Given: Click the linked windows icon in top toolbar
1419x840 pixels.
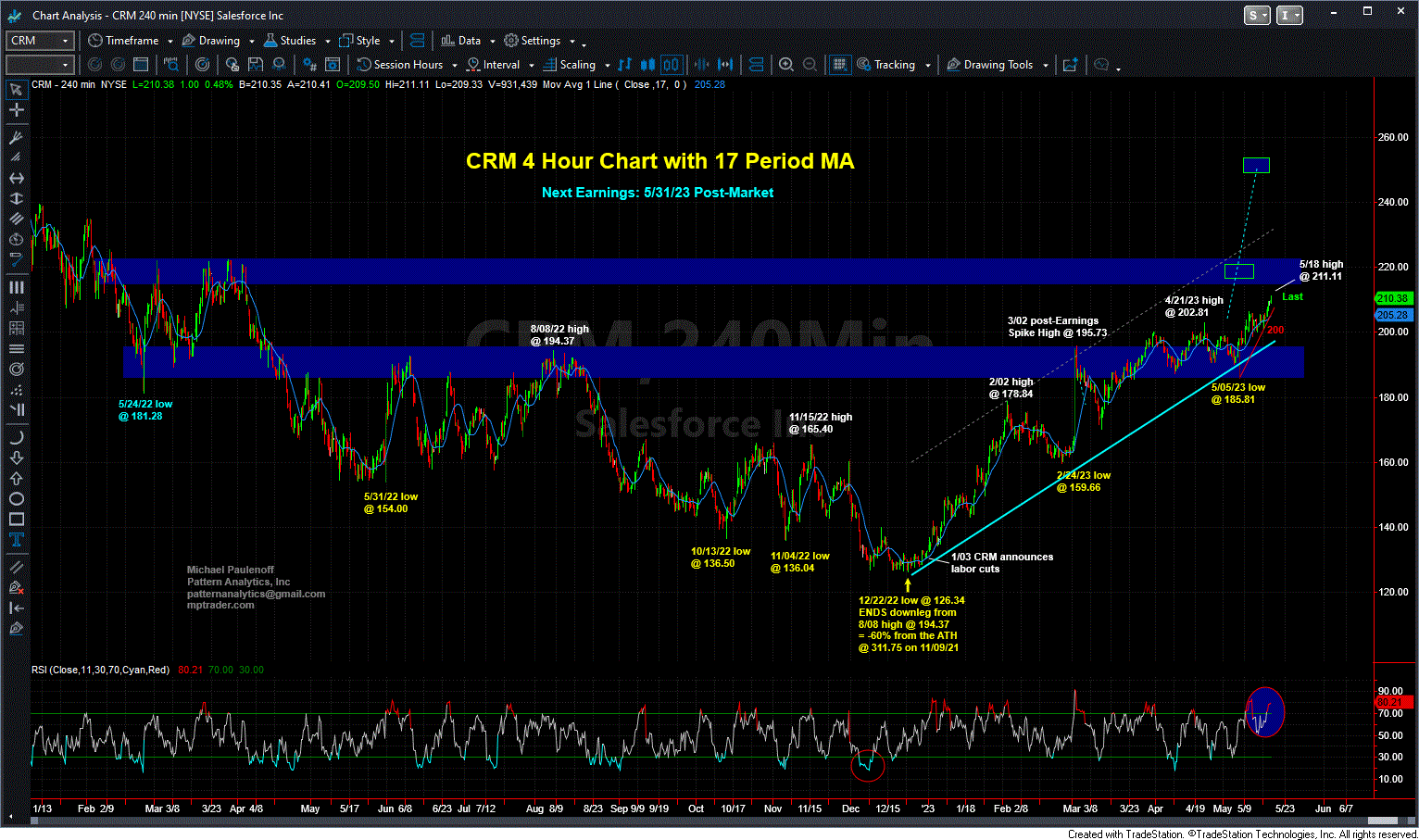Looking at the screenshot, I should tap(417, 41).
